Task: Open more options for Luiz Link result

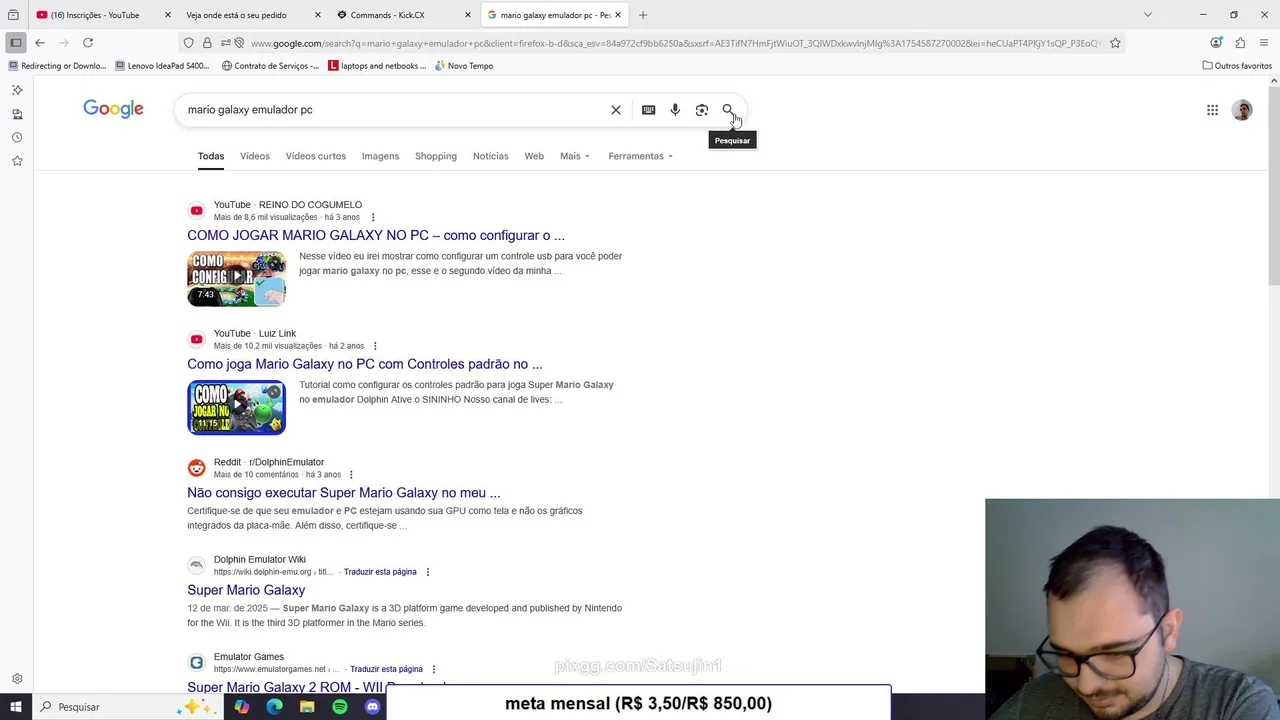Action: pos(375,346)
